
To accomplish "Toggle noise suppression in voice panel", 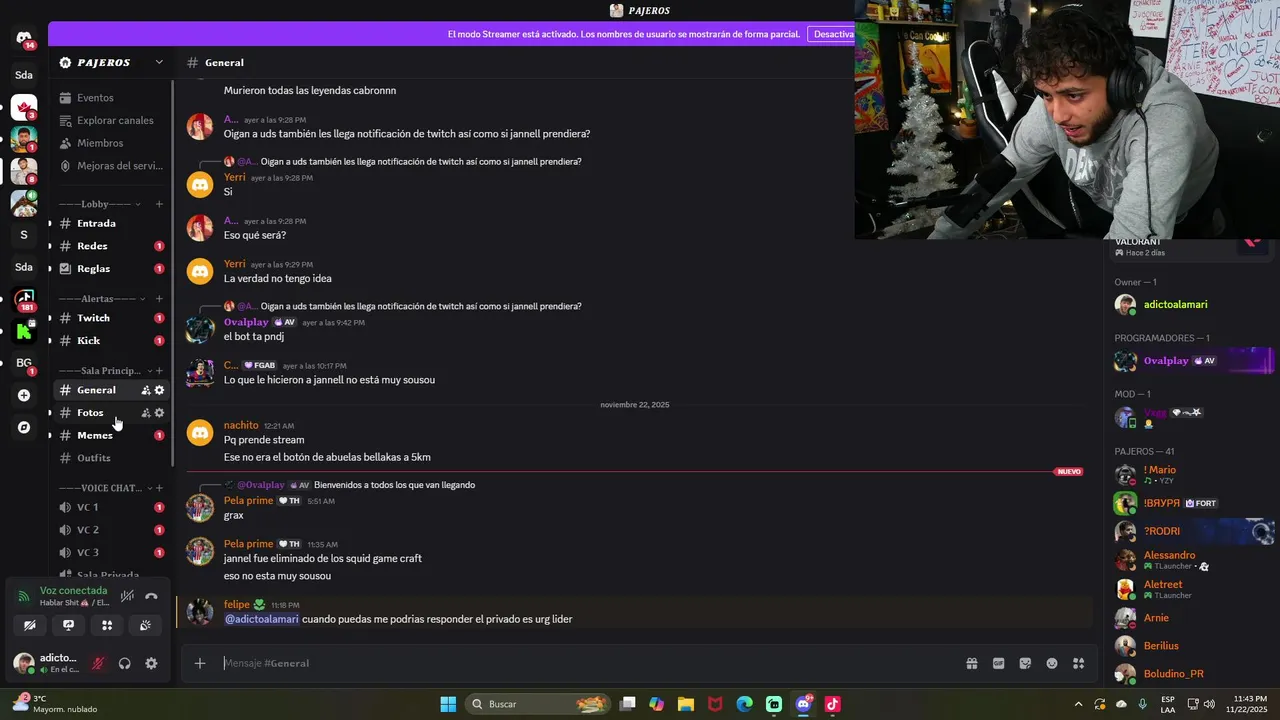I will (x=127, y=596).
